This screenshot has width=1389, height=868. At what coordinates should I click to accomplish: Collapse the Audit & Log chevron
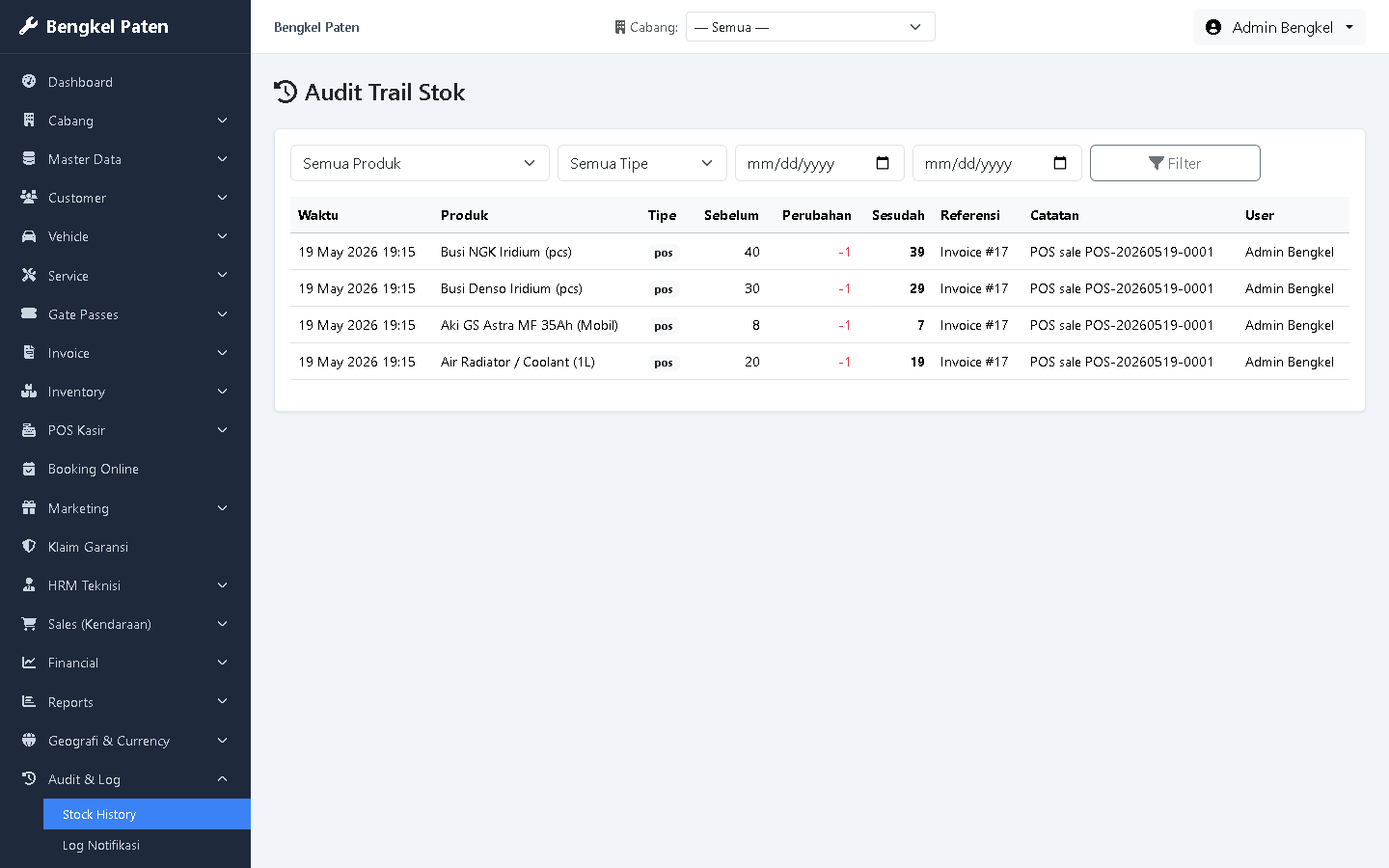pos(222,778)
